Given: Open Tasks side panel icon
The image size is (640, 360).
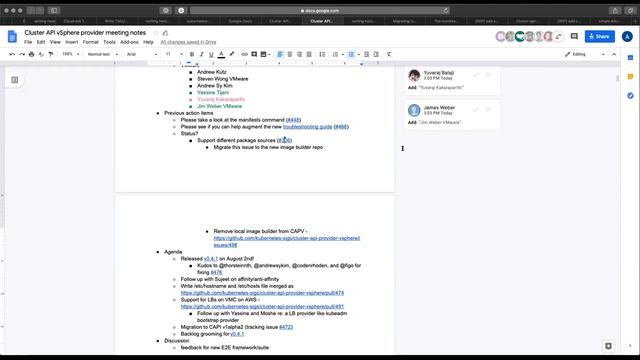Looking at the screenshot, I should coord(630,96).
